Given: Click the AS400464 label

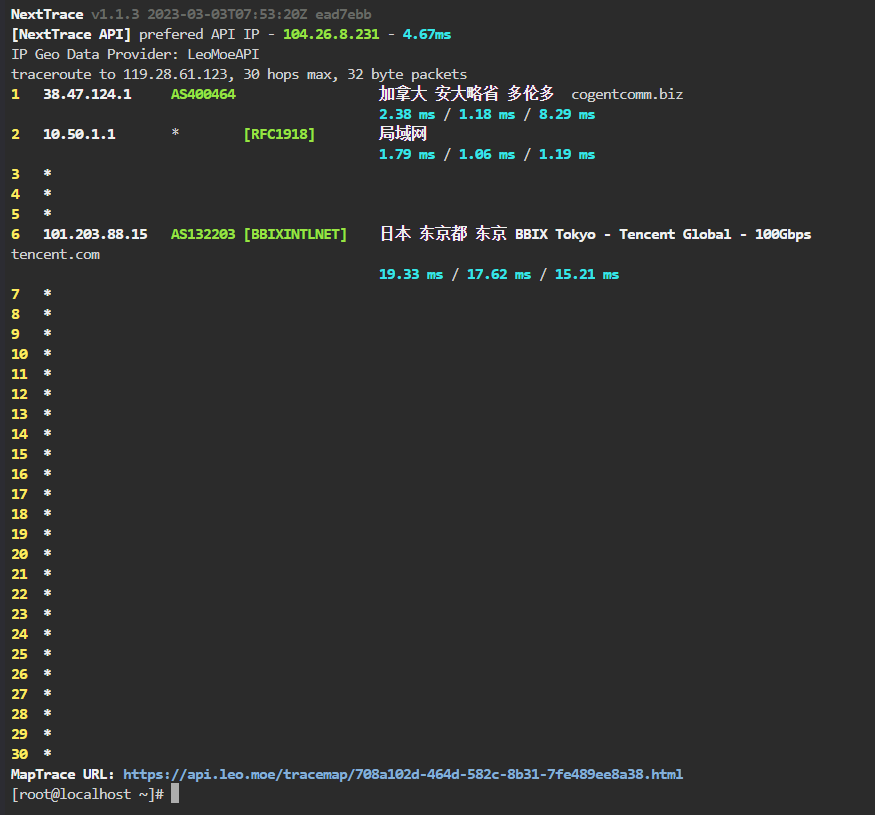Looking at the screenshot, I should tap(203, 94).
